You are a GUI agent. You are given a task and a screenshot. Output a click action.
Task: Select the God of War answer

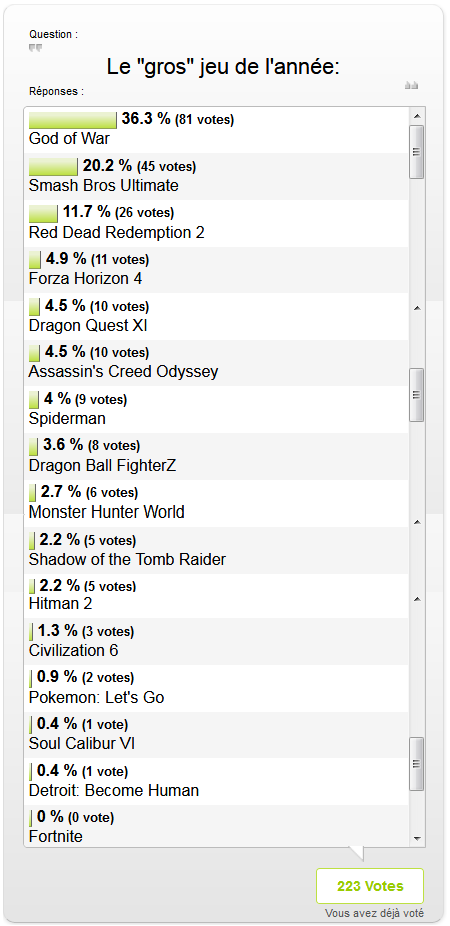pyautogui.click(x=216, y=130)
